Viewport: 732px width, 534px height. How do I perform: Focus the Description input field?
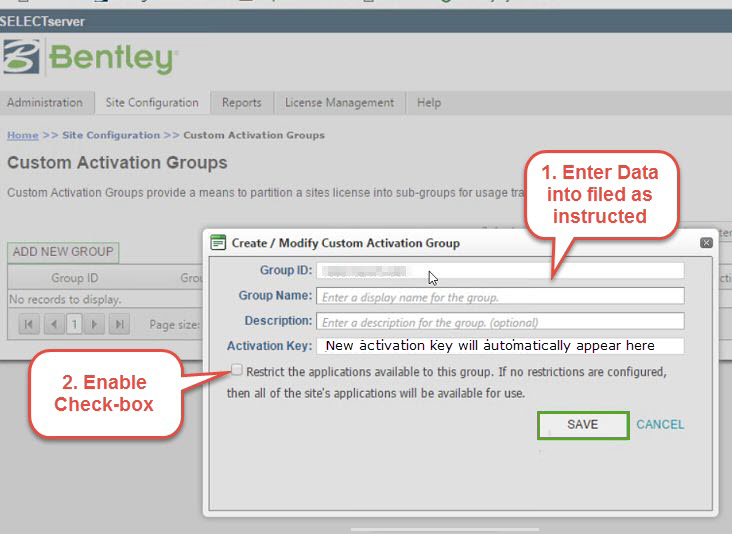click(x=500, y=322)
